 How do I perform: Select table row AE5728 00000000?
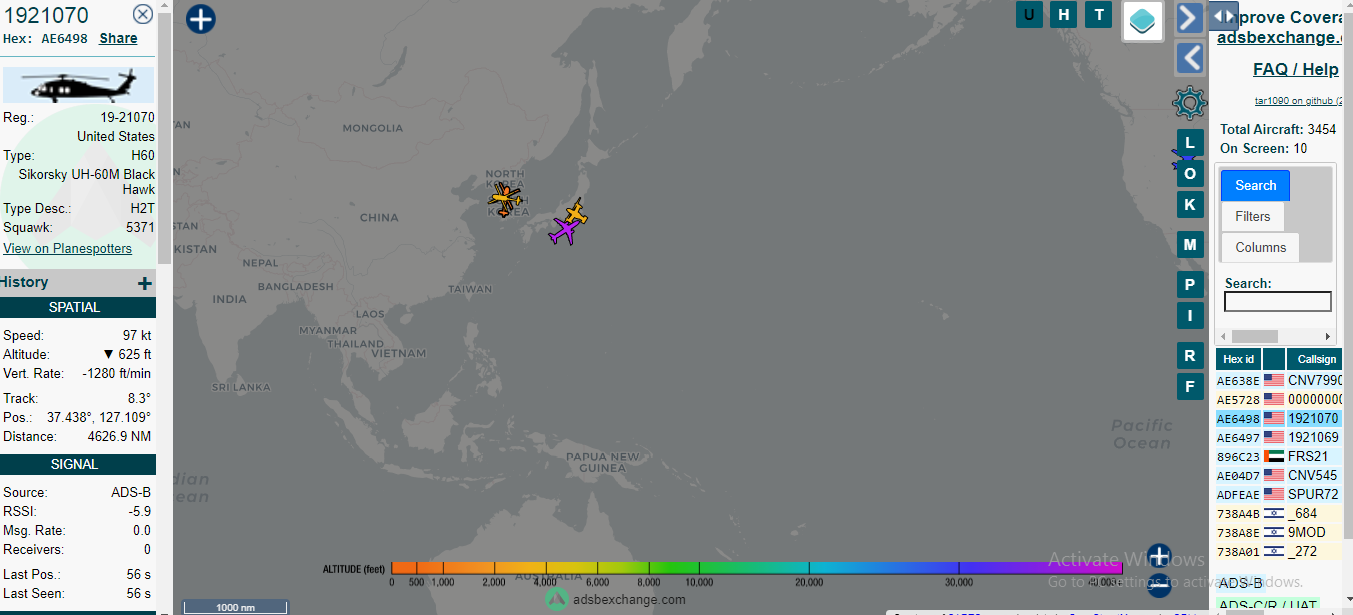pos(1279,399)
